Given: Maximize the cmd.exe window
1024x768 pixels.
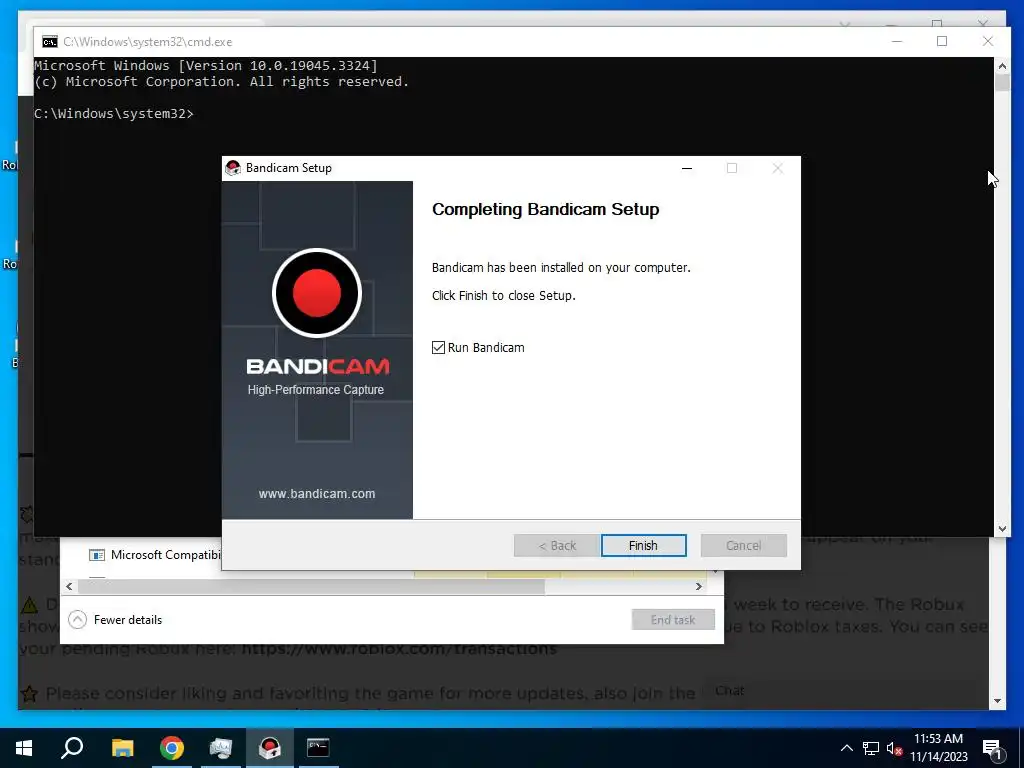Looking at the screenshot, I should pos(942,41).
